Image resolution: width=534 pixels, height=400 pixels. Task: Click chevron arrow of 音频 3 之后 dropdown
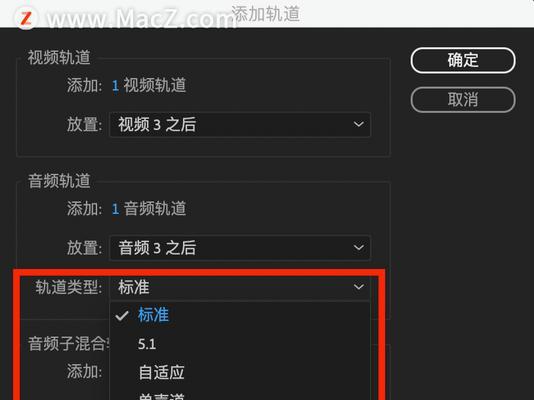[359, 248]
